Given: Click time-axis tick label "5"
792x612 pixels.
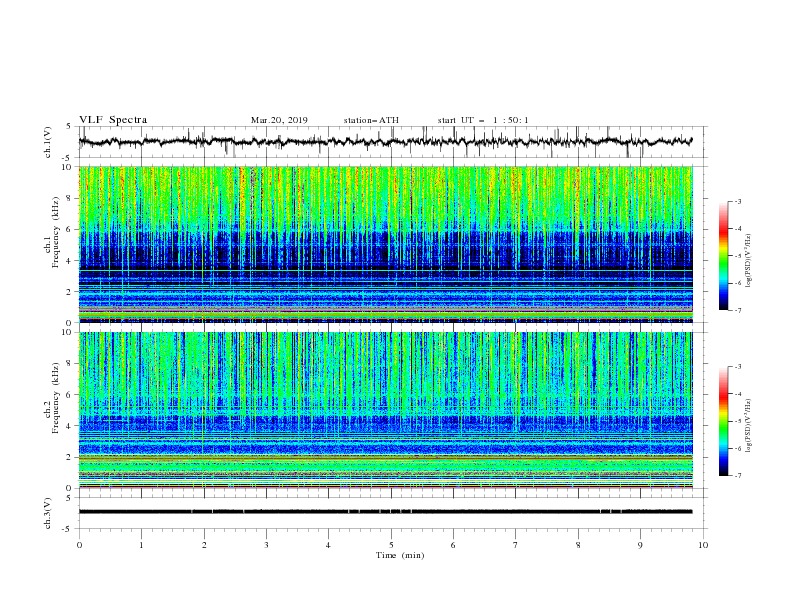Looking at the screenshot, I should pos(391,545).
